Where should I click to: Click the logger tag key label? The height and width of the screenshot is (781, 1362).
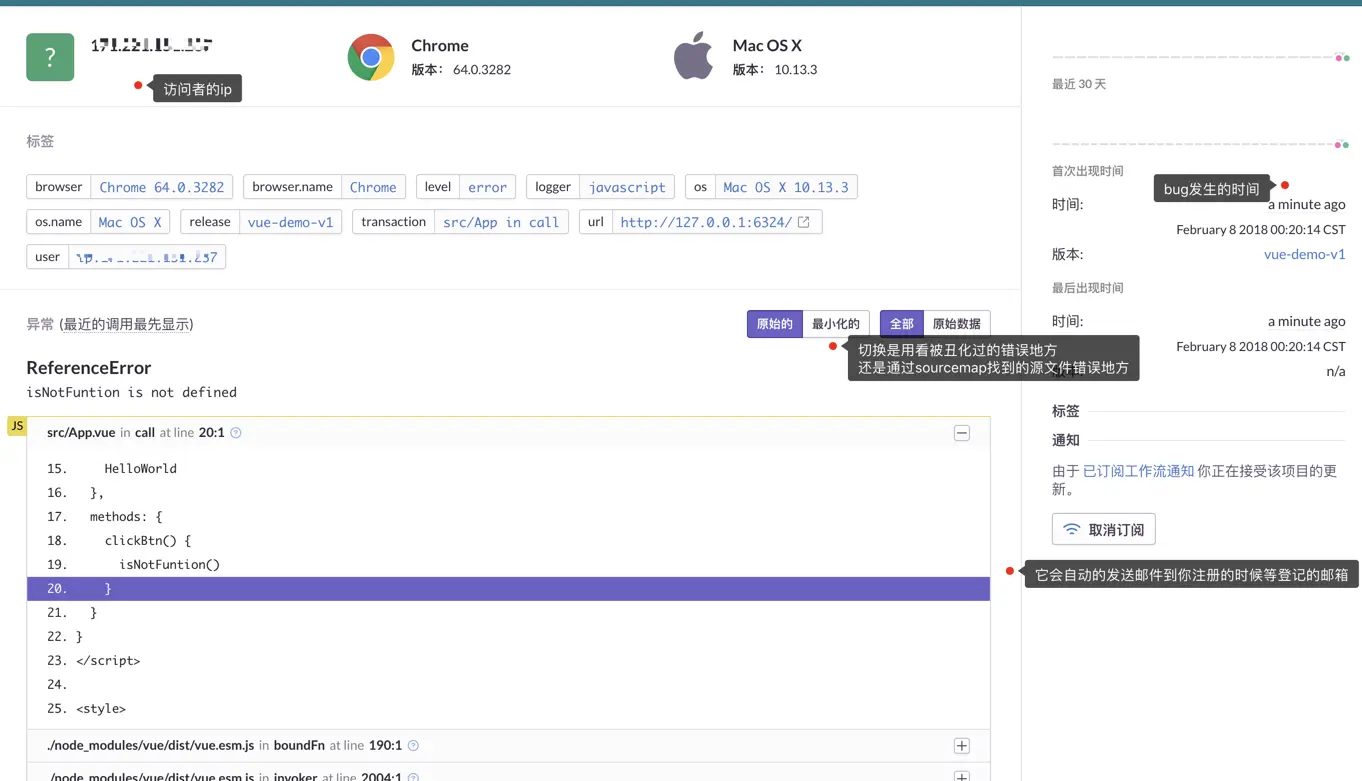point(553,187)
